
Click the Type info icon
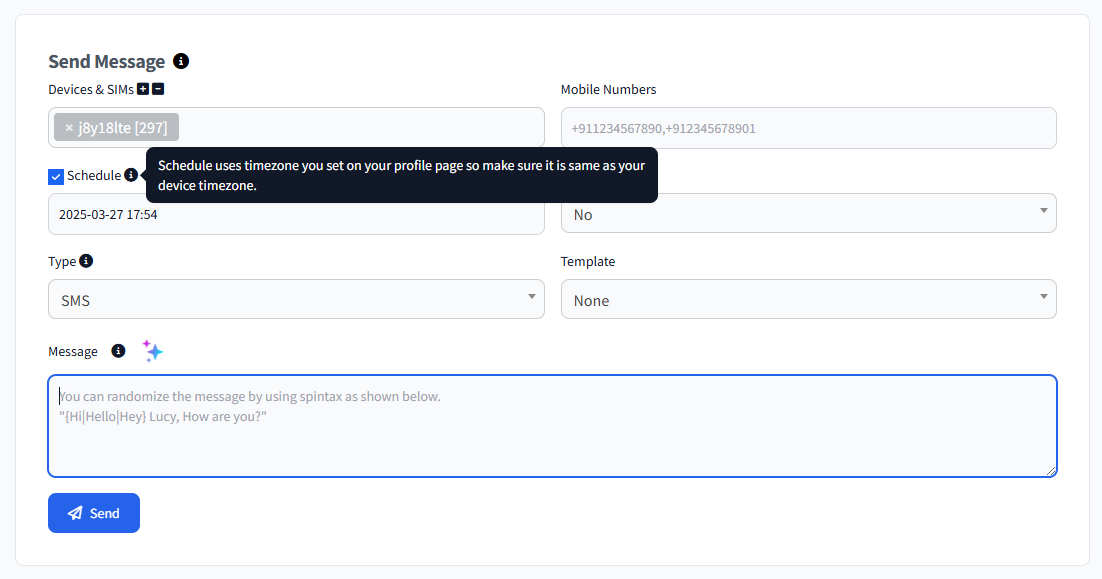[x=85, y=260]
